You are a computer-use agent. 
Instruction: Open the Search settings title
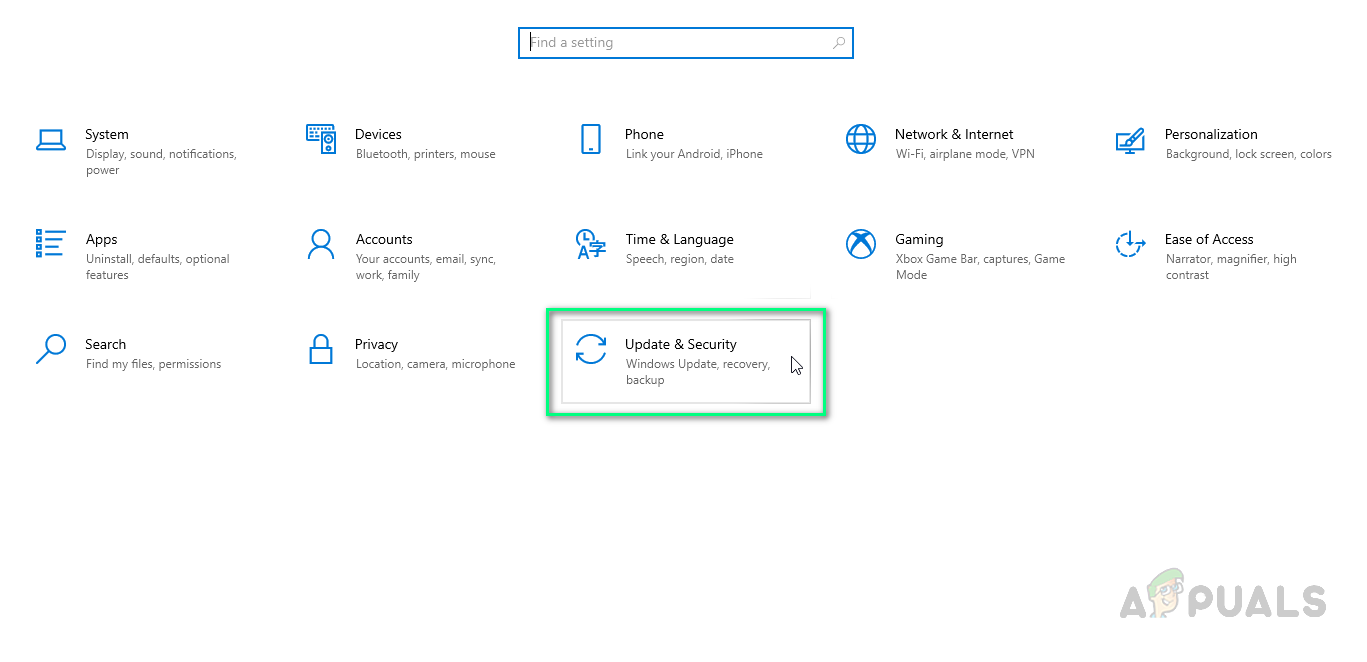click(x=106, y=344)
